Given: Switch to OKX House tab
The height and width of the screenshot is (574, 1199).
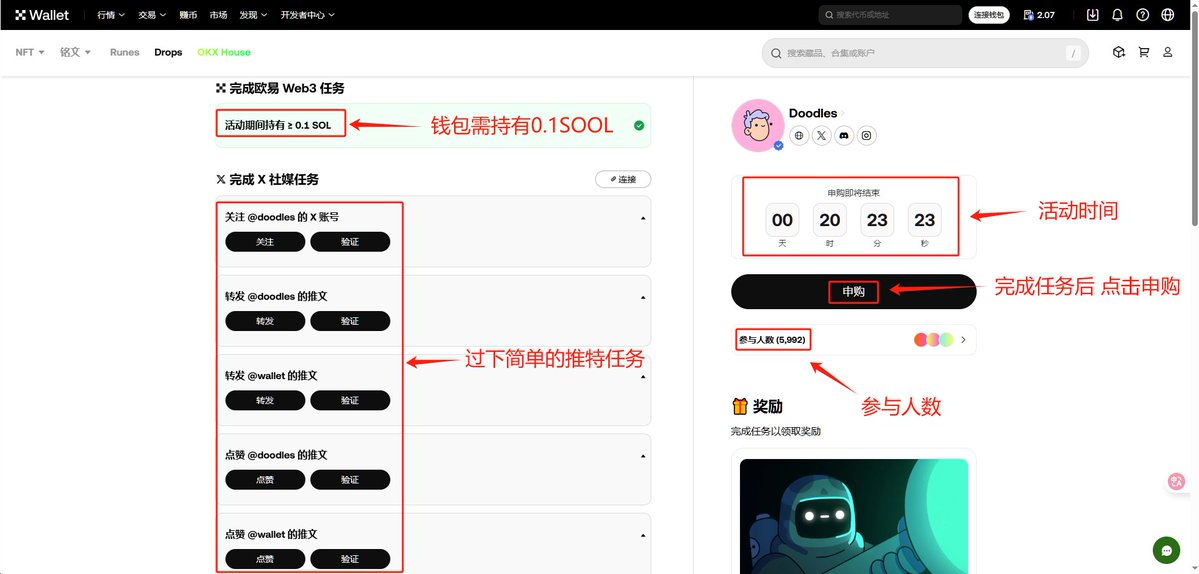Looking at the screenshot, I should point(224,52).
